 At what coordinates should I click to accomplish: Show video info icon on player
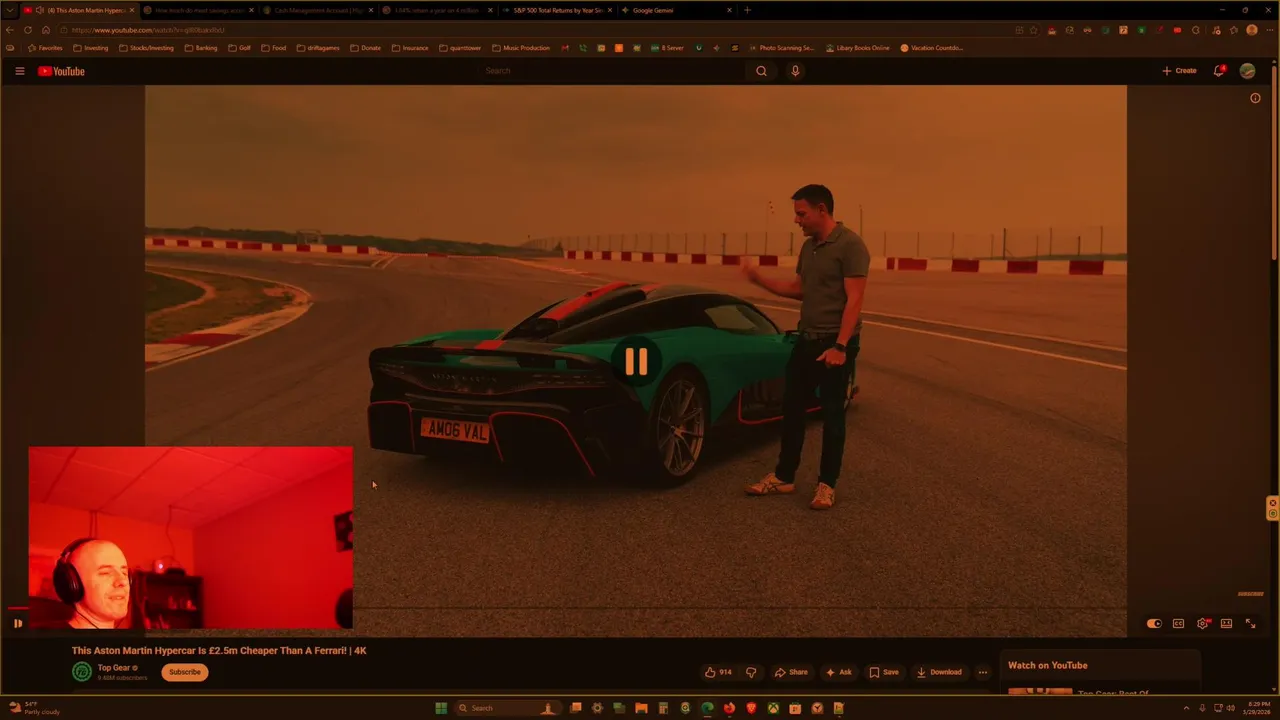(1255, 98)
